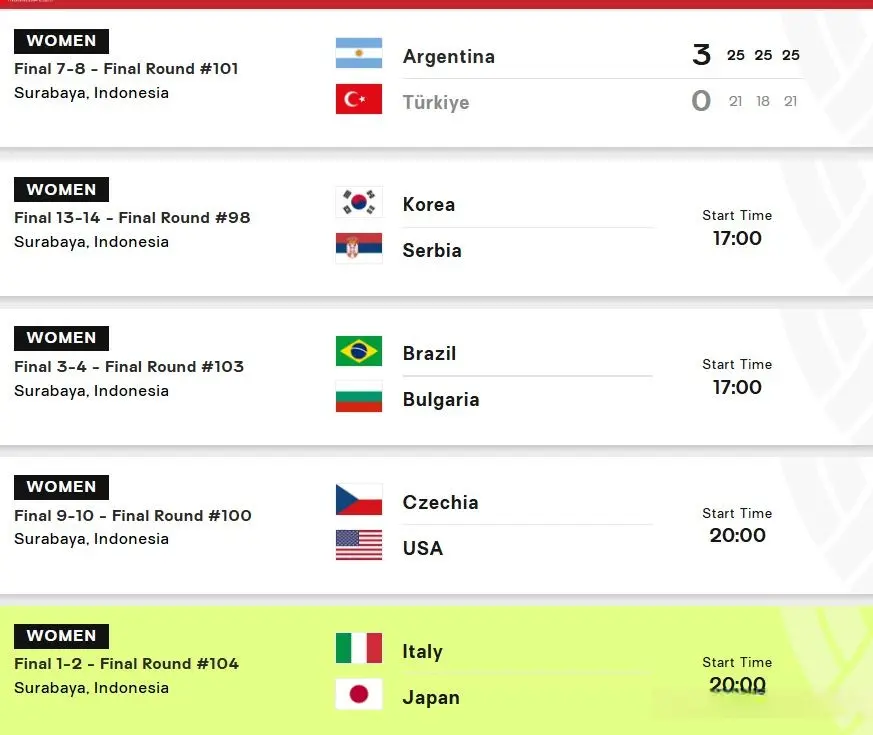Click the Bulgaria flag icon
Screen dimensions: 873x735
point(358,397)
